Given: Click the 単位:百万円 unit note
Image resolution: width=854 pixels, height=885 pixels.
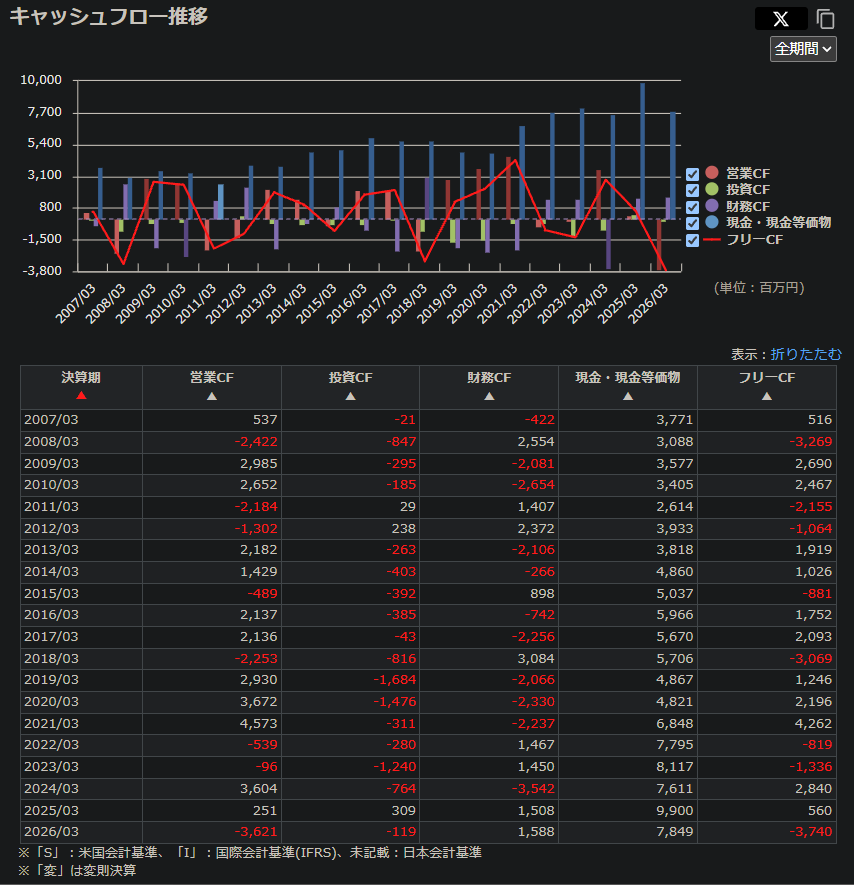Looking at the screenshot, I should [759, 288].
